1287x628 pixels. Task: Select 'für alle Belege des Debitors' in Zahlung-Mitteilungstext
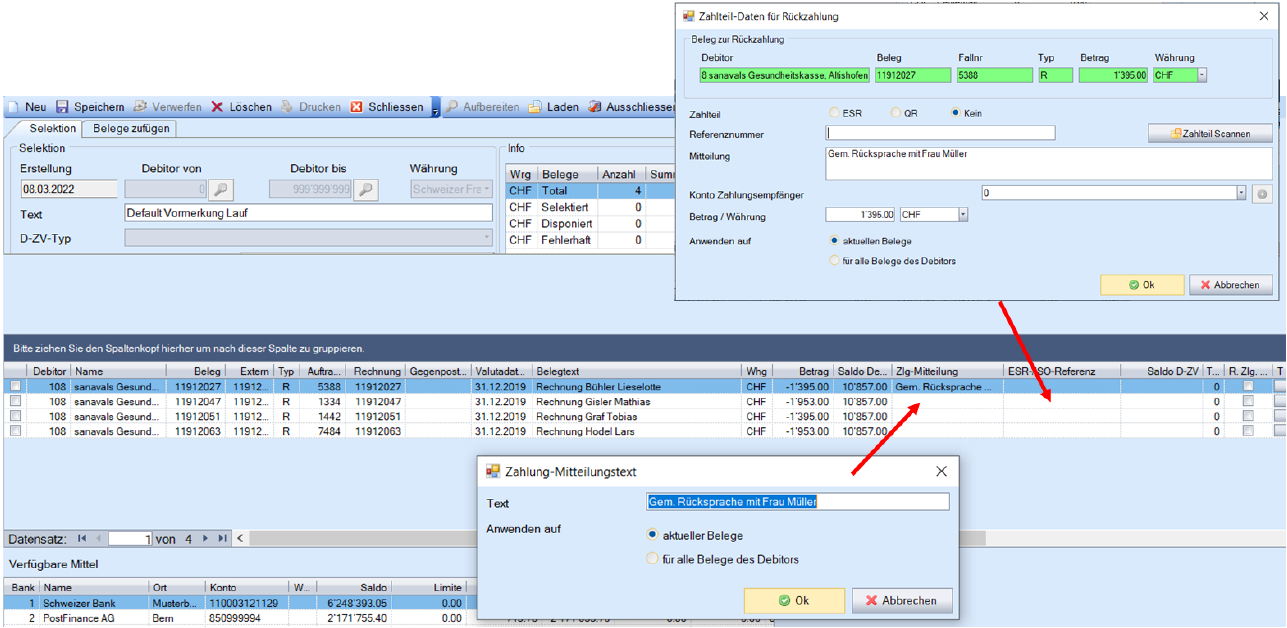653,559
